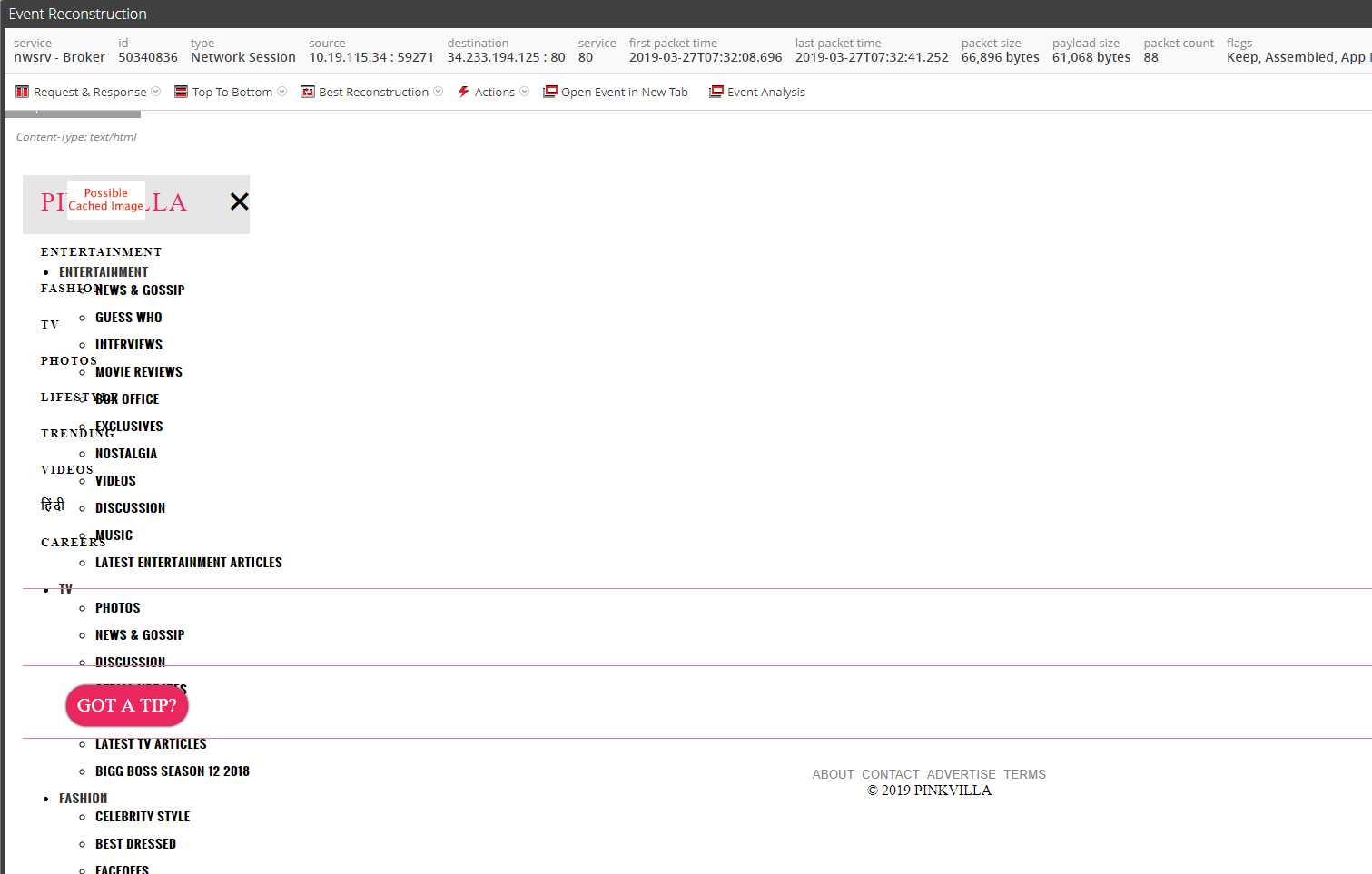This screenshot has height=874, width=1372.
Task: Open the Best Reconstruction dropdown arrow
Action: (x=439, y=92)
